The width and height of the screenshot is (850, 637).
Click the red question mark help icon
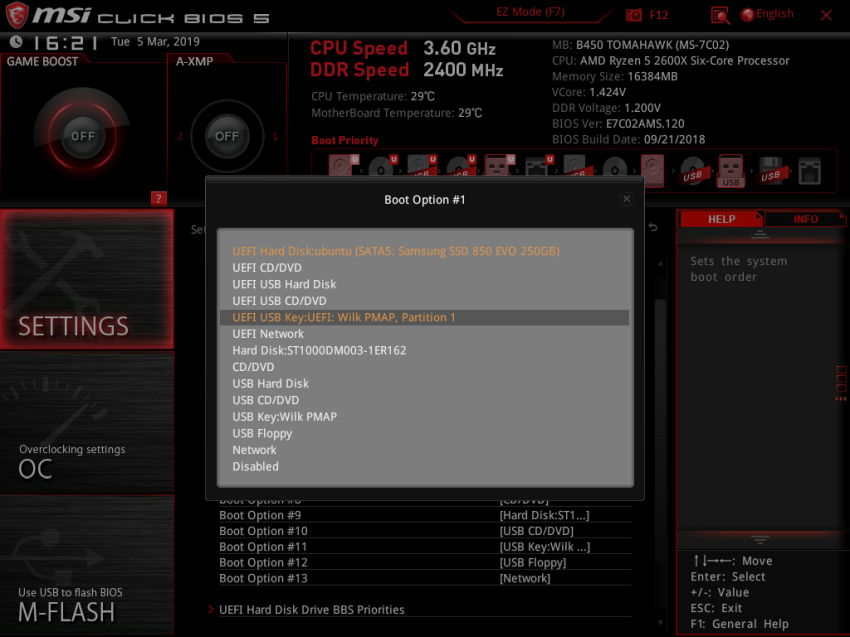coord(158,198)
